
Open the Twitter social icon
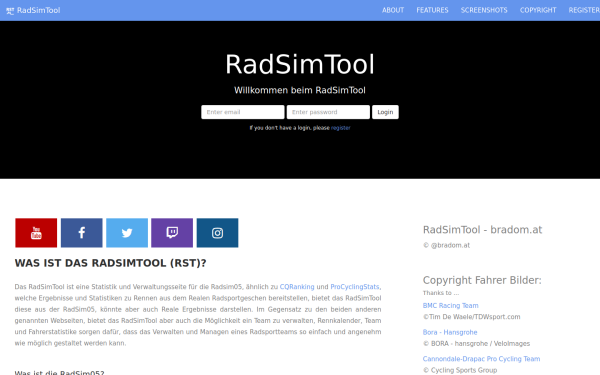tap(127, 233)
